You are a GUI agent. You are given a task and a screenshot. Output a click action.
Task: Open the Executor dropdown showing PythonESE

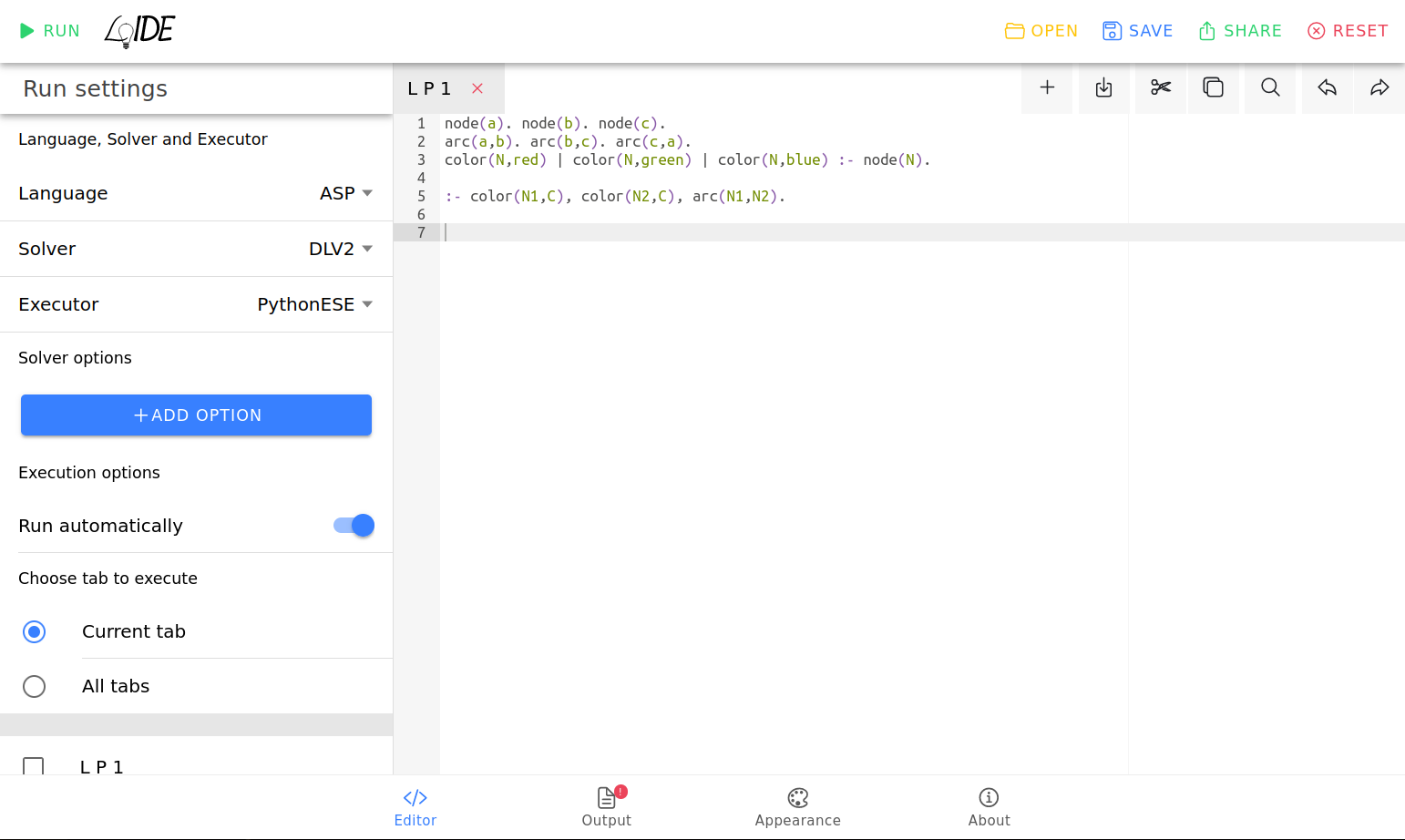pos(315,304)
